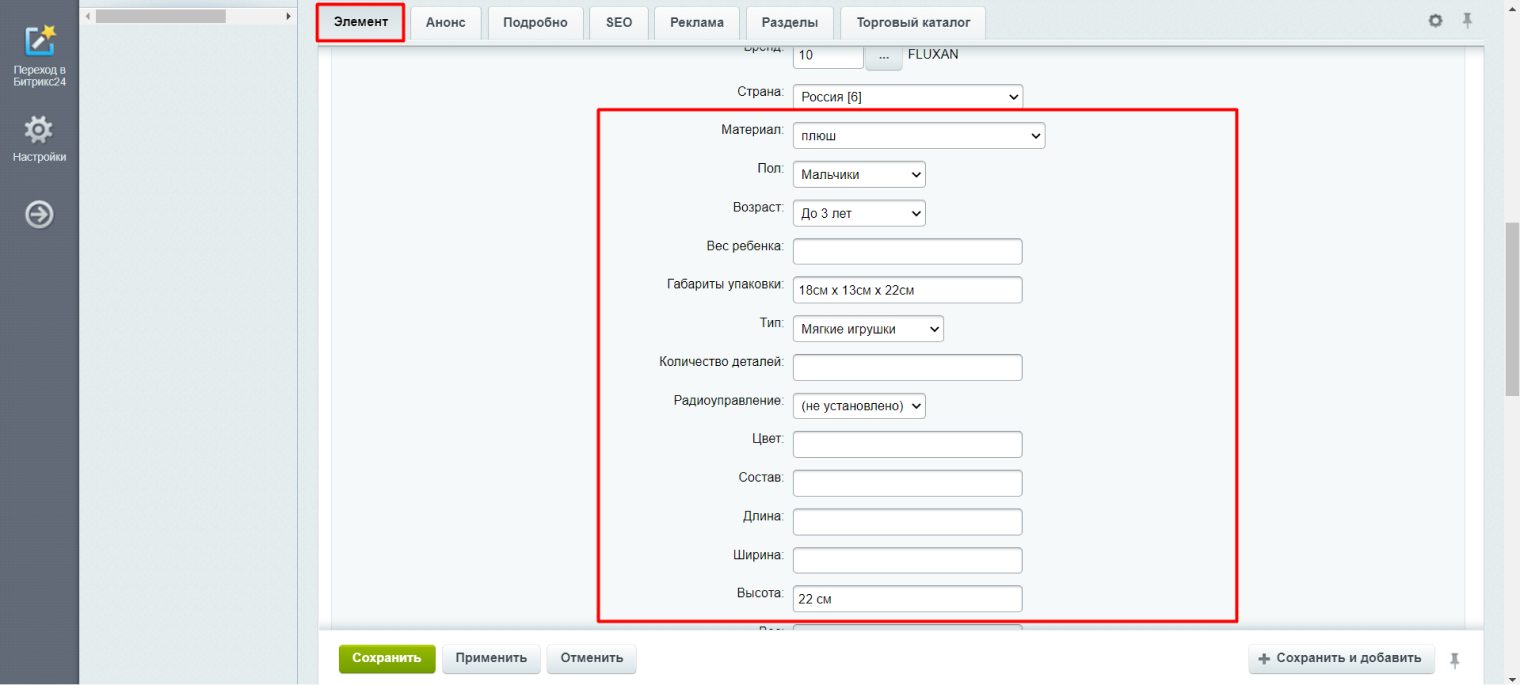Switch to the Анонс tab
The image size is (1520, 685).
click(x=445, y=22)
